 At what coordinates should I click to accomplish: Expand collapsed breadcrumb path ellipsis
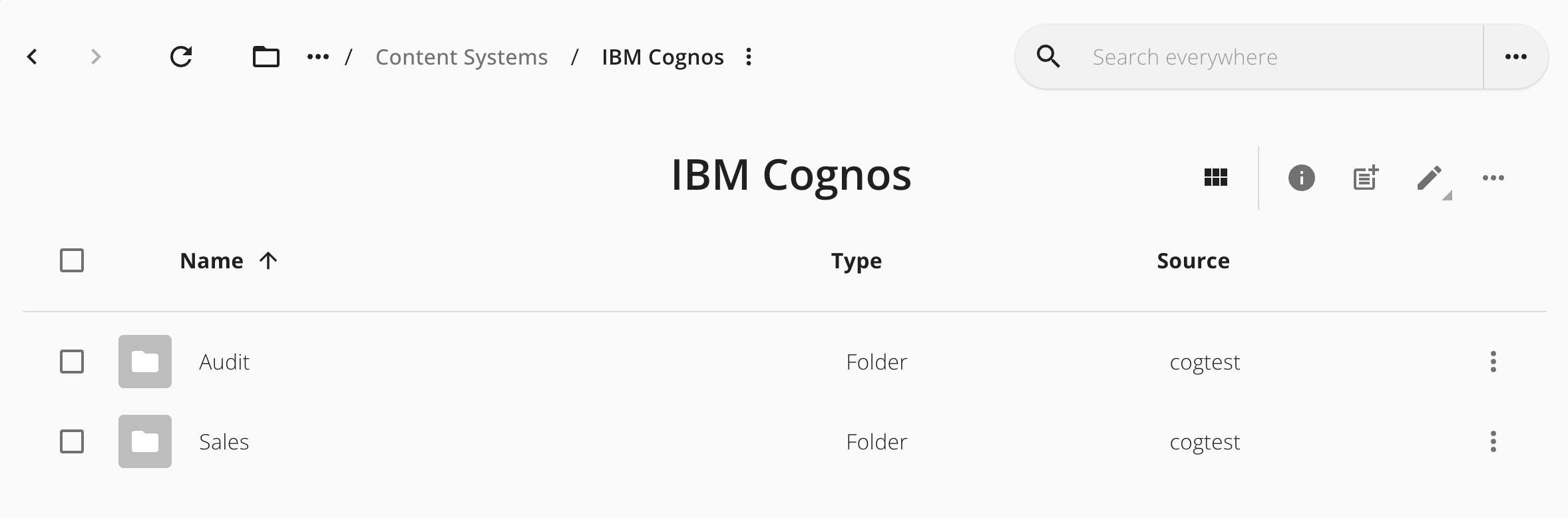coord(318,57)
